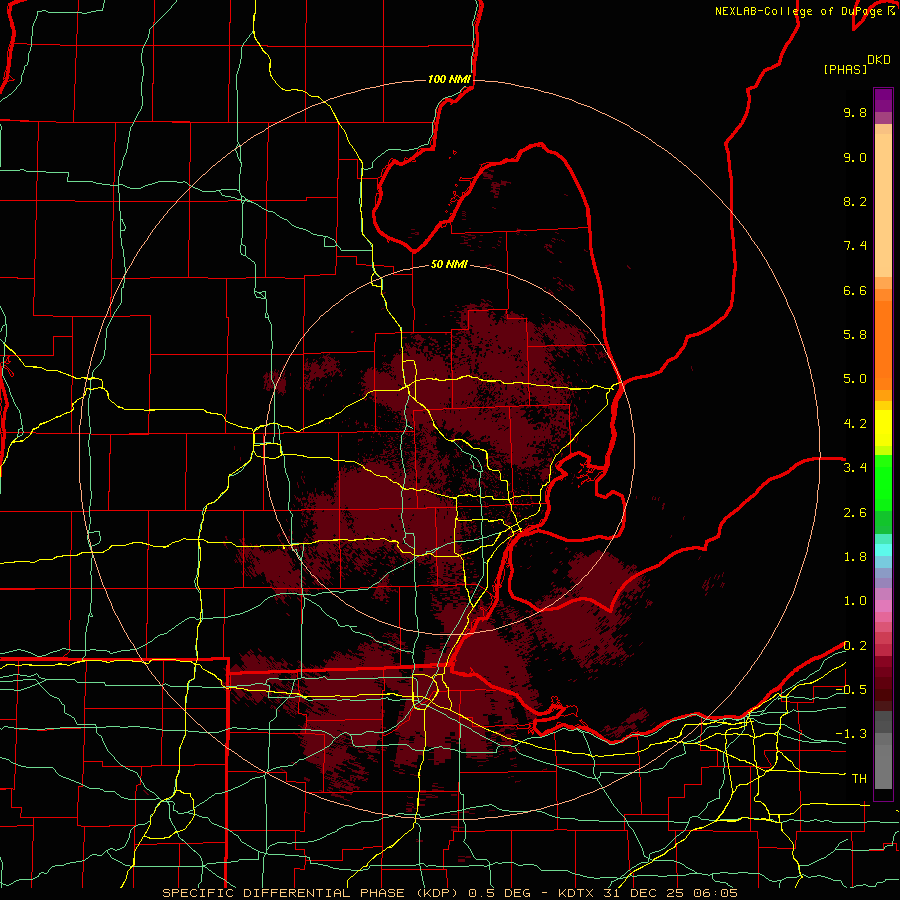Click the -0.5 scale label
This screenshot has height=900, width=900.
[x=851, y=690]
